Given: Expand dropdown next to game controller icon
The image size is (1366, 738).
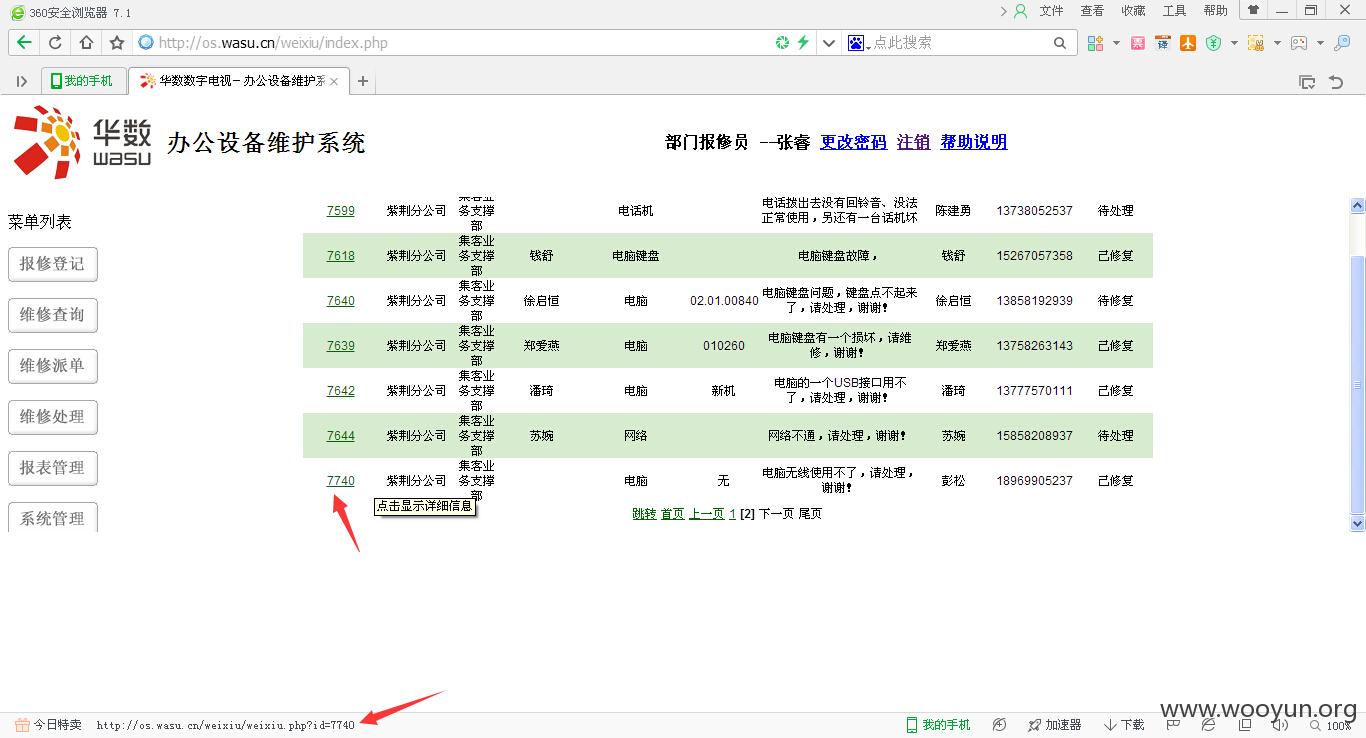Looking at the screenshot, I should tap(1320, 43).
